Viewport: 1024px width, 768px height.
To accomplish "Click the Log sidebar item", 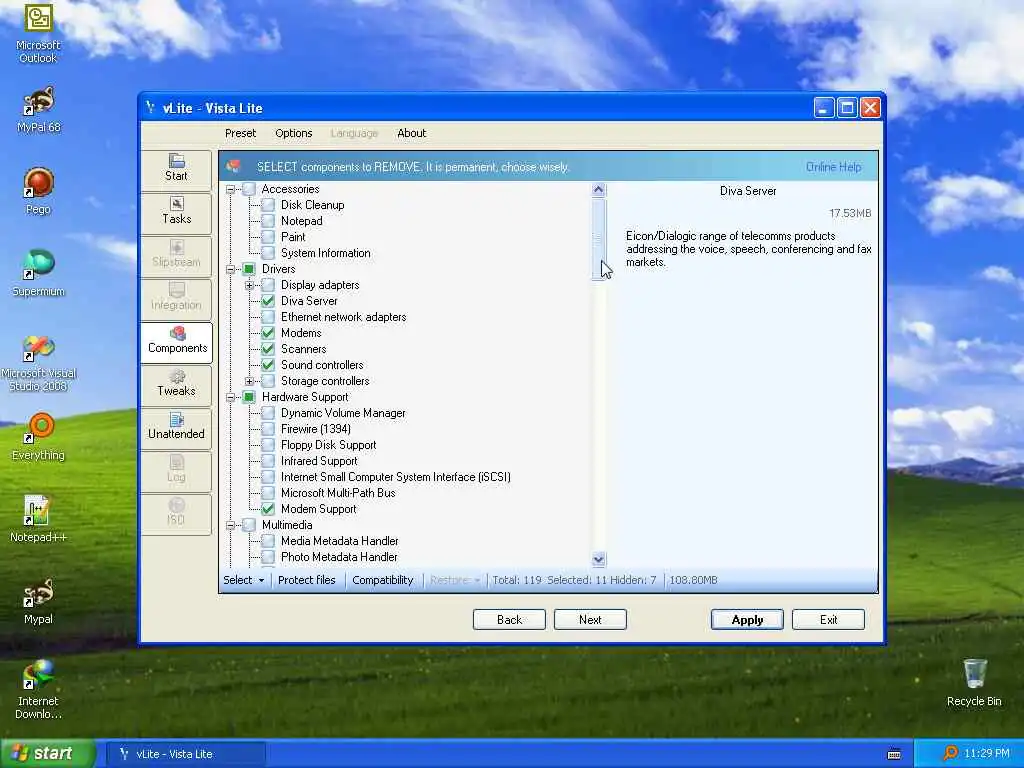I will (x=176, y=470).
